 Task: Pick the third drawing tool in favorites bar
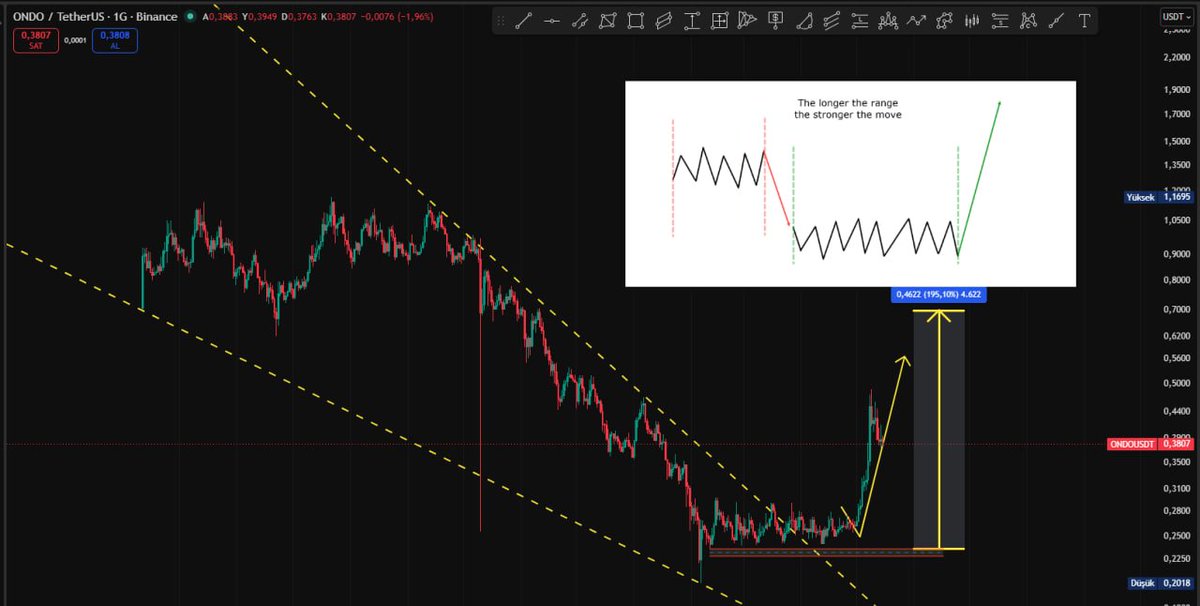[x=580, y=21]
